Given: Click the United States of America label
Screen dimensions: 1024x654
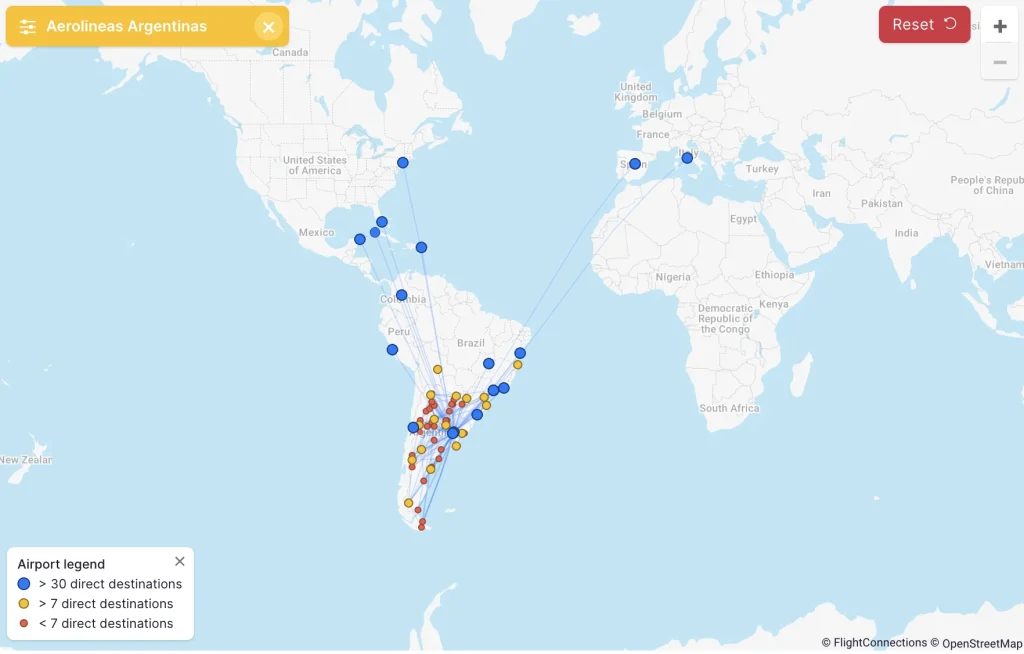Looking at the screenshot, I should (x=315, y=165).
